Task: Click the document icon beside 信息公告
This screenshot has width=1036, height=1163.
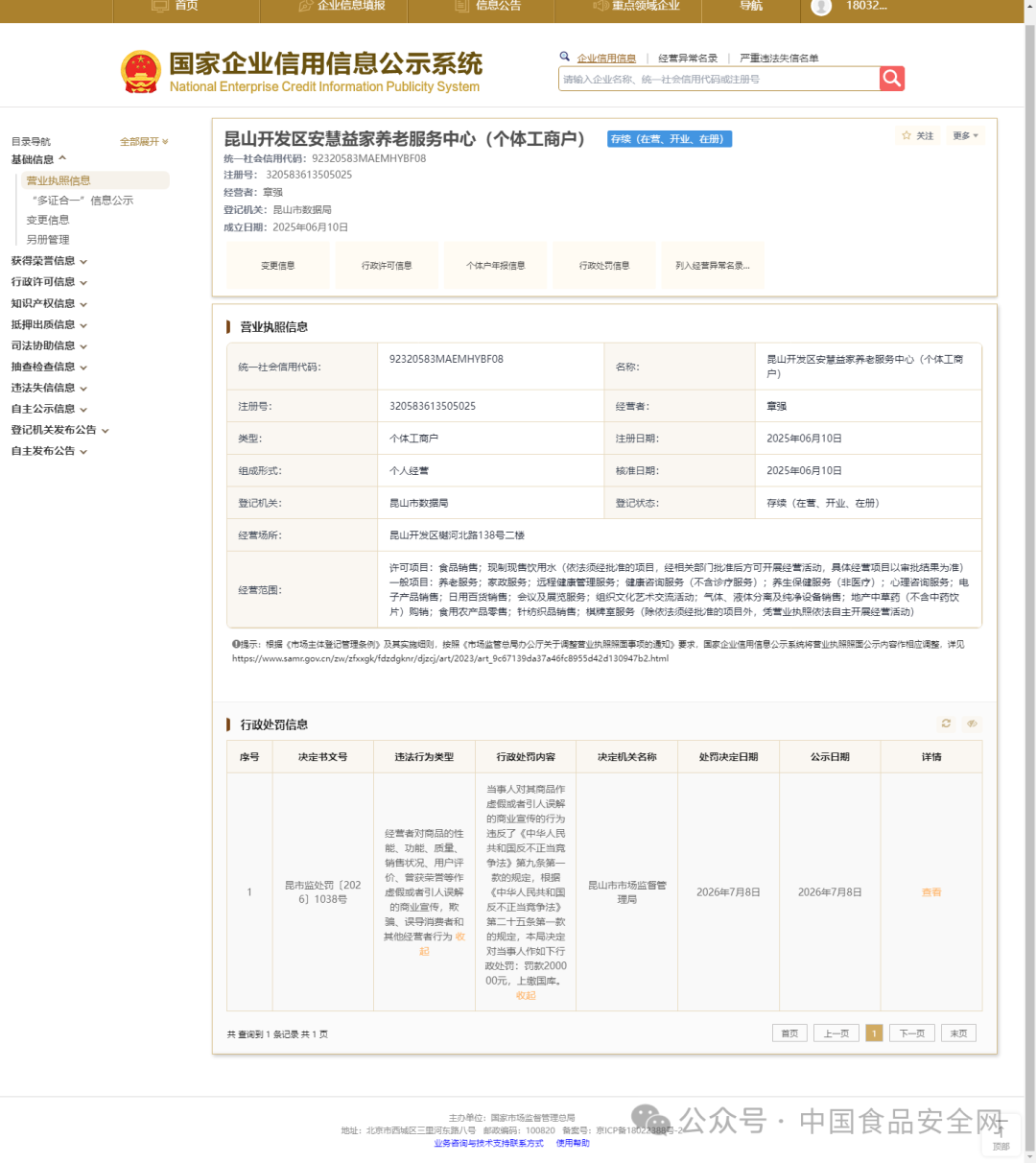Action: 461,6
